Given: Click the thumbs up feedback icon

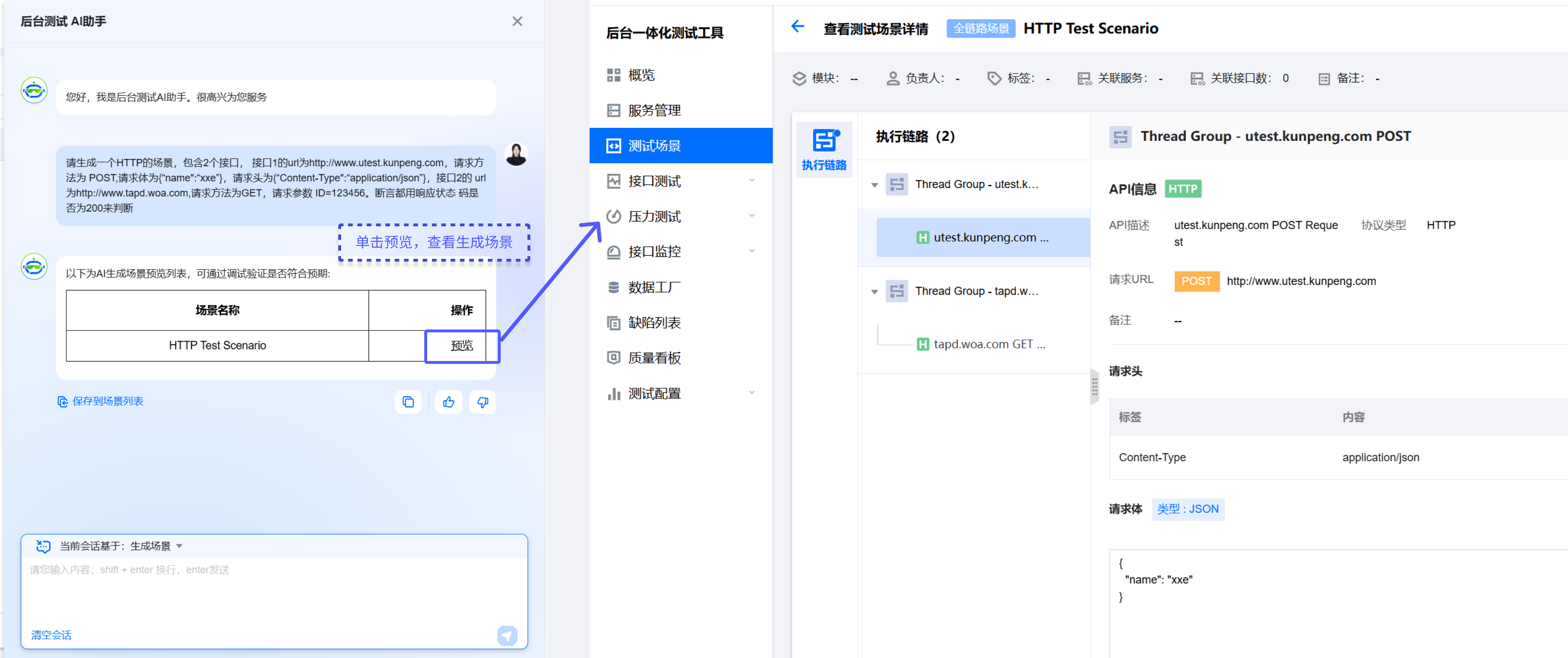Looking at the screenshot, I should click(x=449, y=402).
